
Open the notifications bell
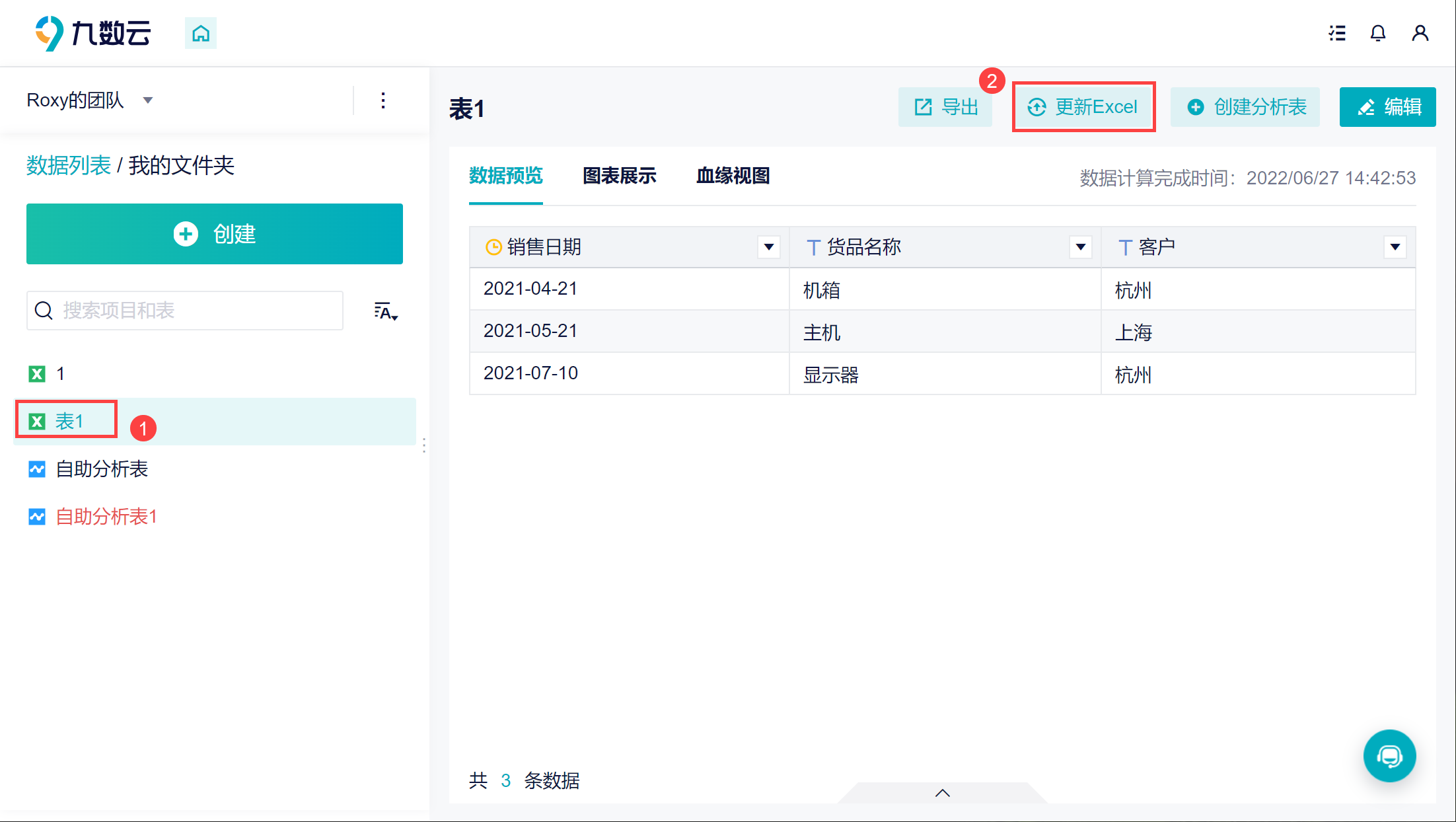[1377, 33]
